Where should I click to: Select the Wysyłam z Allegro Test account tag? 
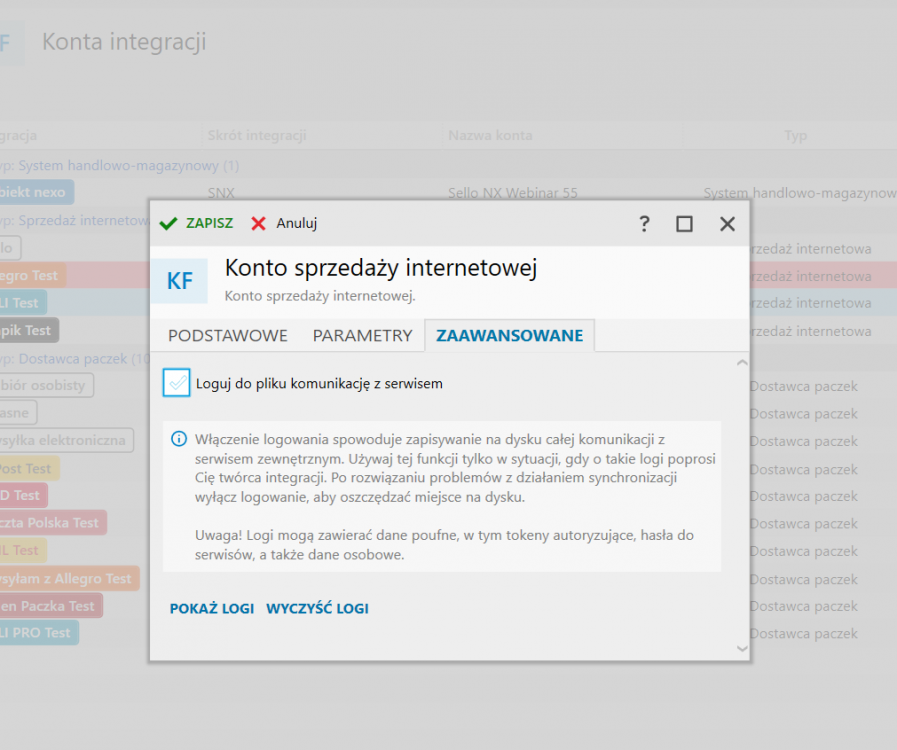pyautogui.click(x=66, y=578)
